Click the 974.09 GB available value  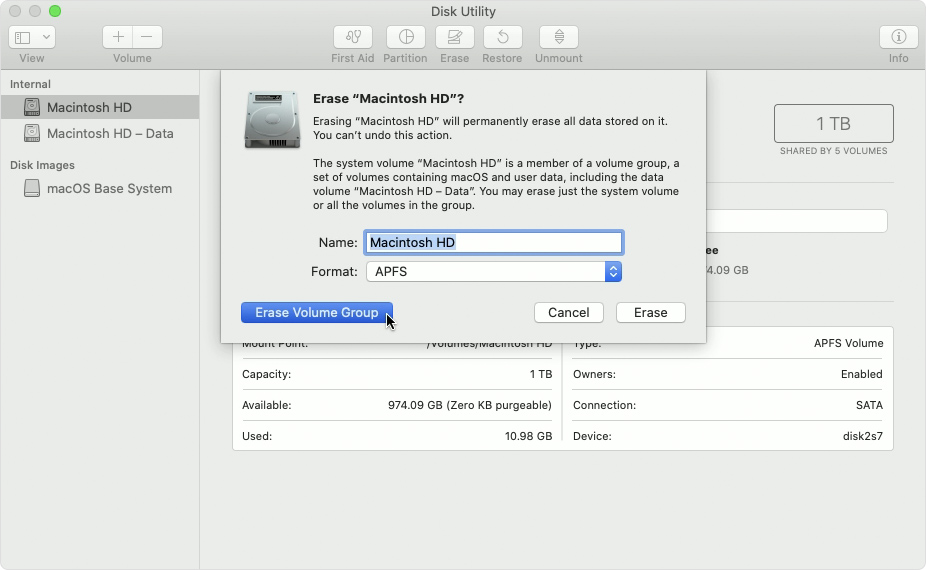pos(469,405)
